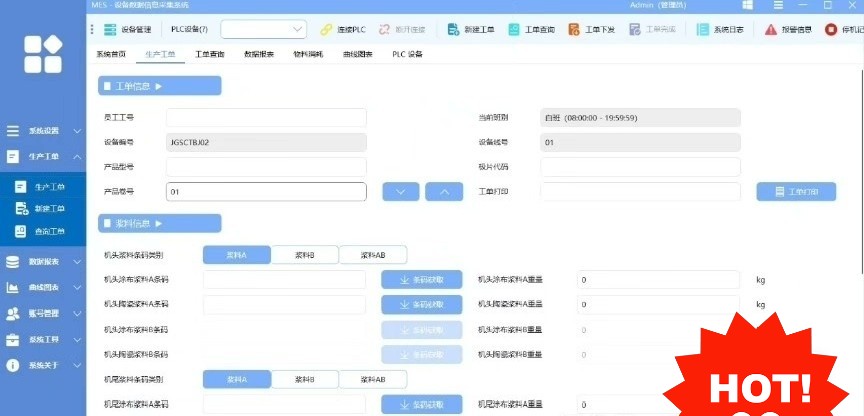Select 浆料AB for 机尾浆料条码类别

[x=373, y=379]
